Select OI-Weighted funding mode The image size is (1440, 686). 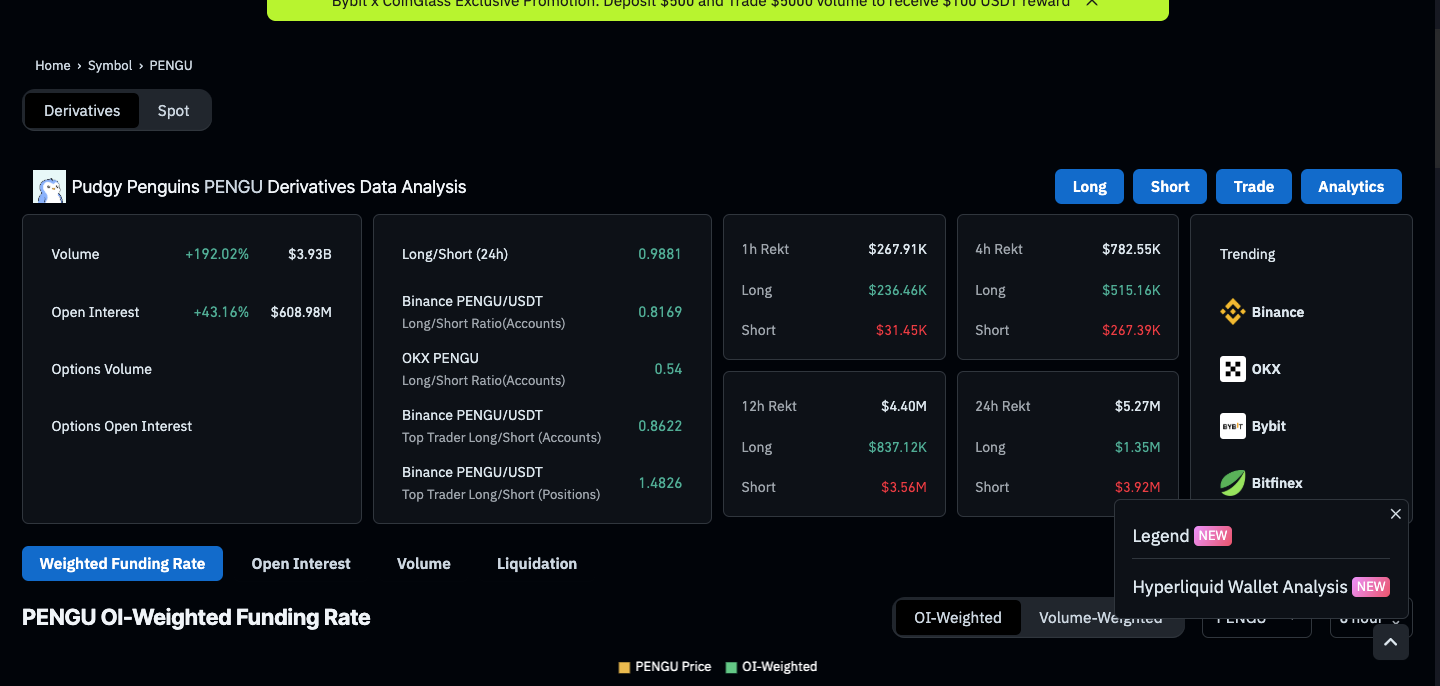tap(957, 618)
